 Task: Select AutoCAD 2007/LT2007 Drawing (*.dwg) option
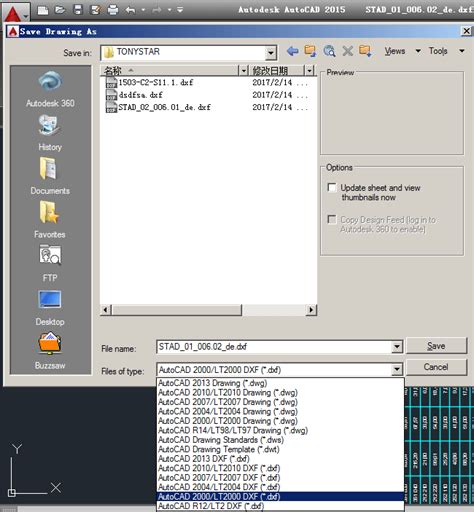[280, 402]
